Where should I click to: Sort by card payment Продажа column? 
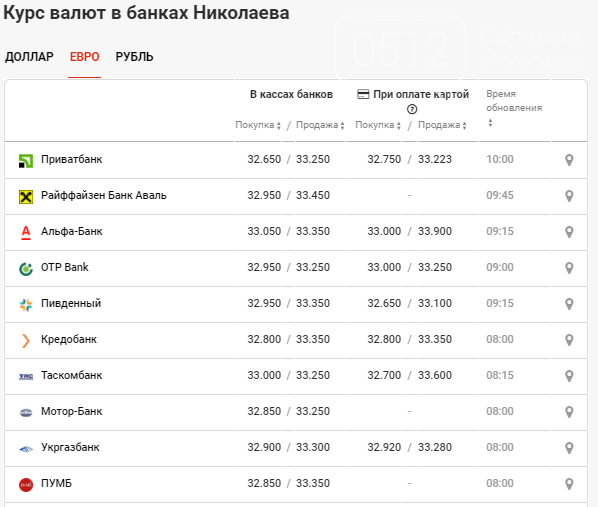click(442, 125)
